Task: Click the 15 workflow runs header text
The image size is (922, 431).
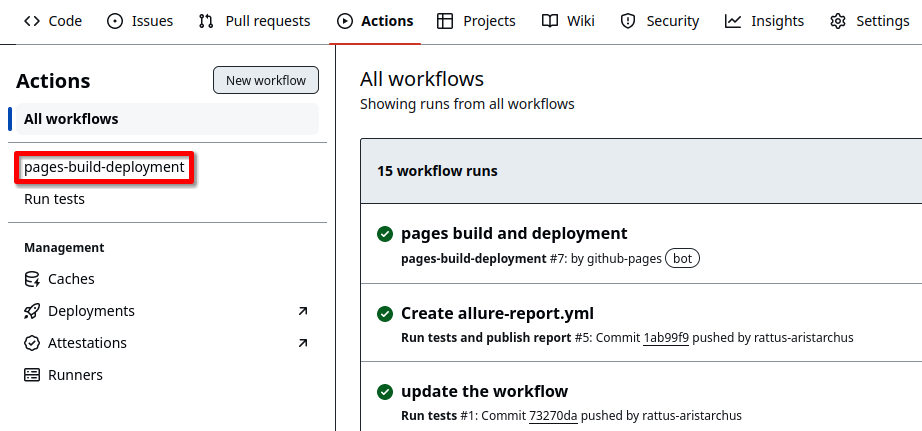Action: click(x=437, y=171)
